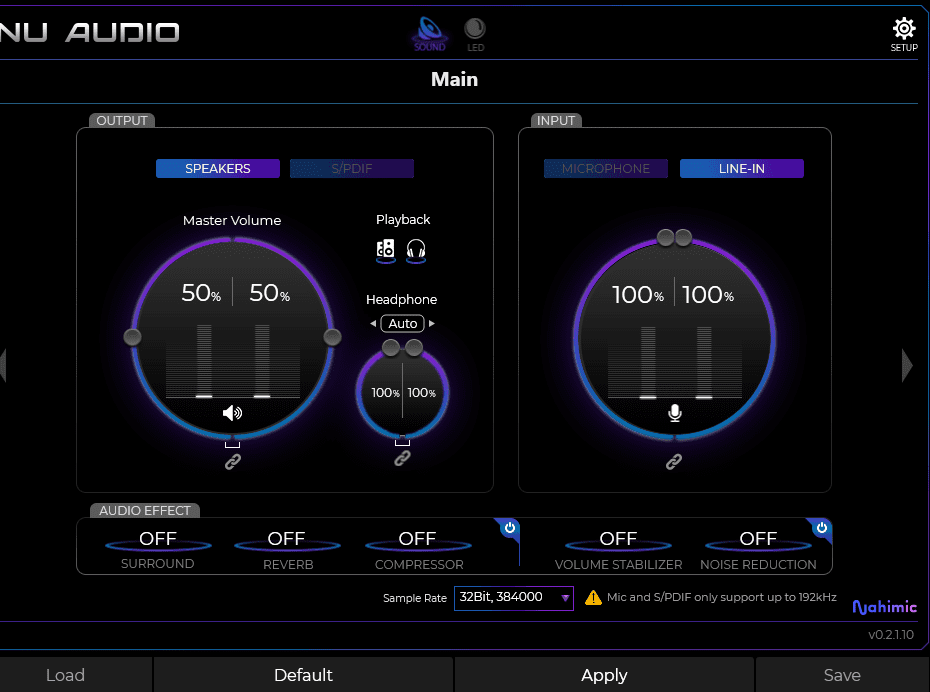Screen dimensions: 930x692
Task: Toggle input audio effects power button
Action: (821, 528)
